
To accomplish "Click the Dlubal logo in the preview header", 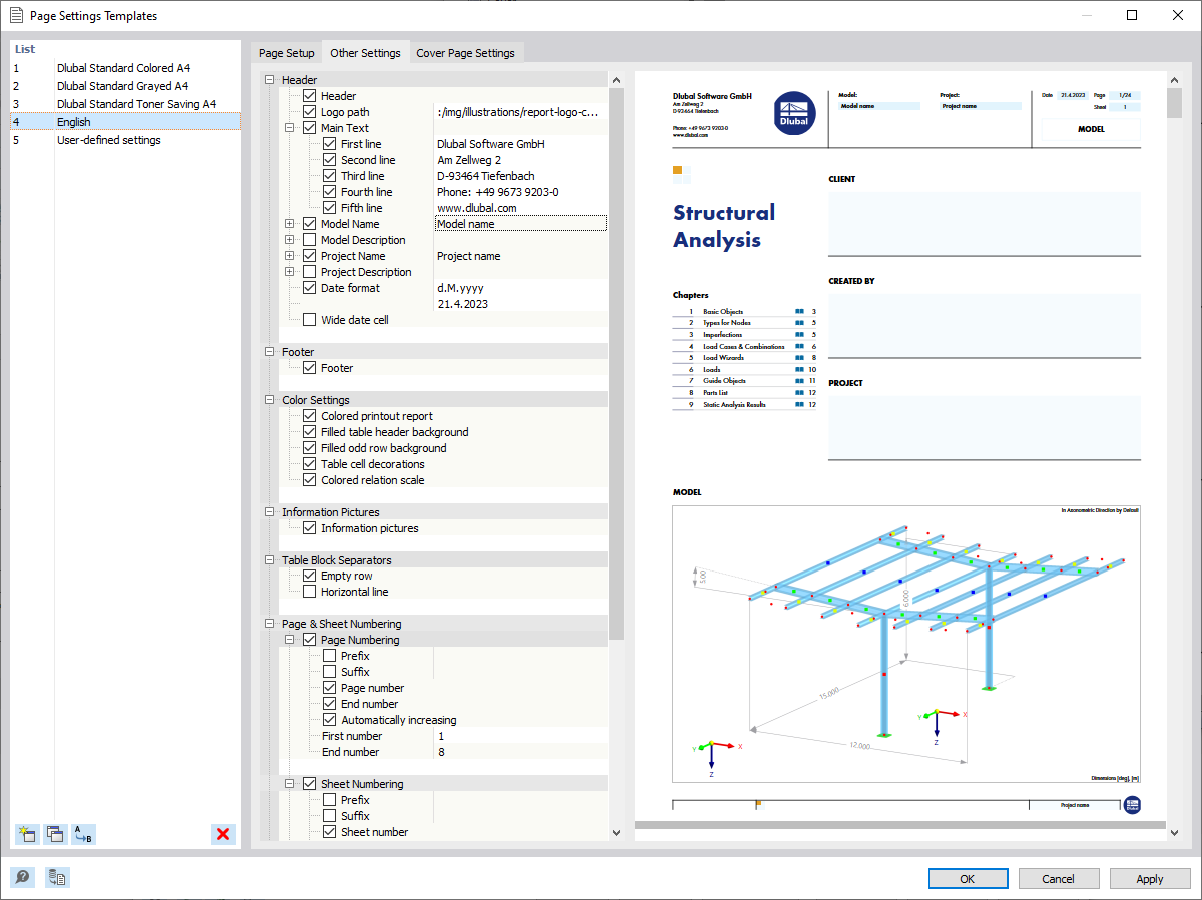I will click(x=794, y=114).
